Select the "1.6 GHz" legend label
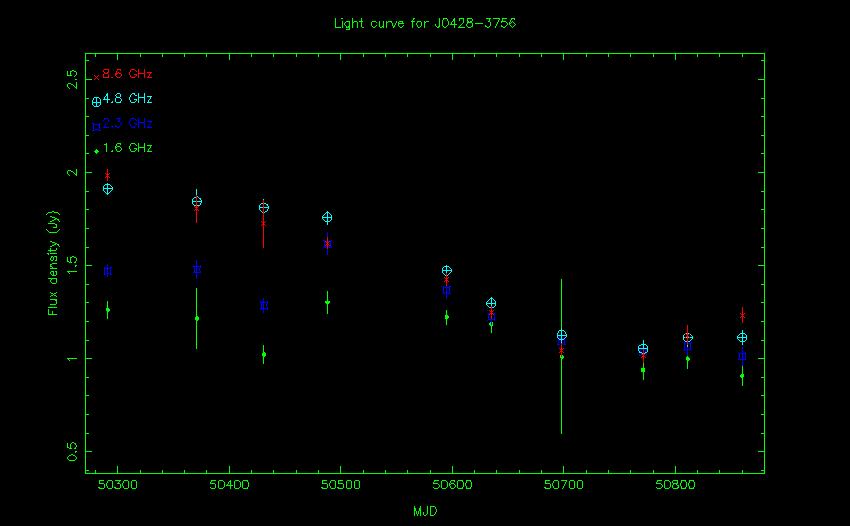This screenshot has height=526, width=850. coord(127,147)
